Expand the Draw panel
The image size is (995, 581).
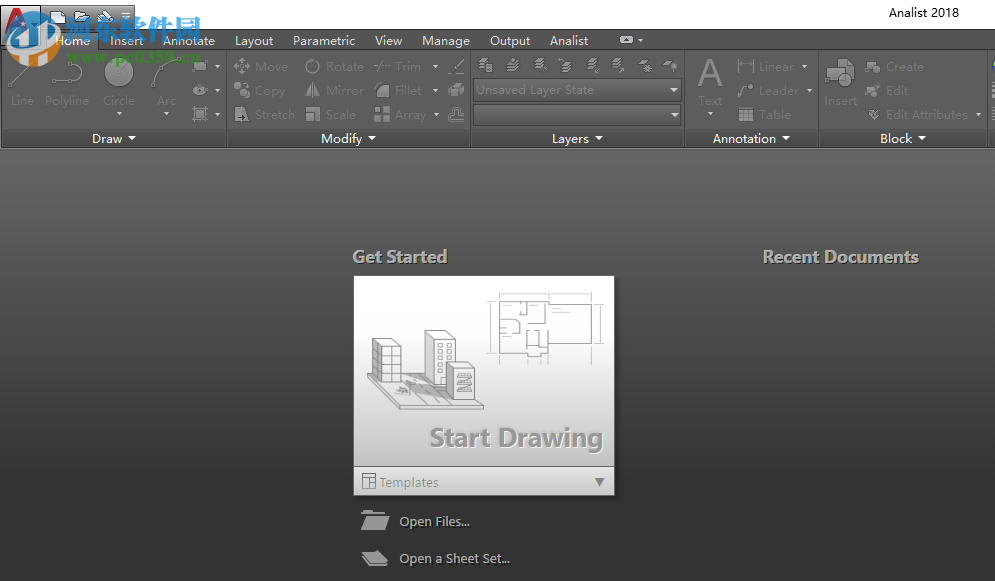coord(113,139)
